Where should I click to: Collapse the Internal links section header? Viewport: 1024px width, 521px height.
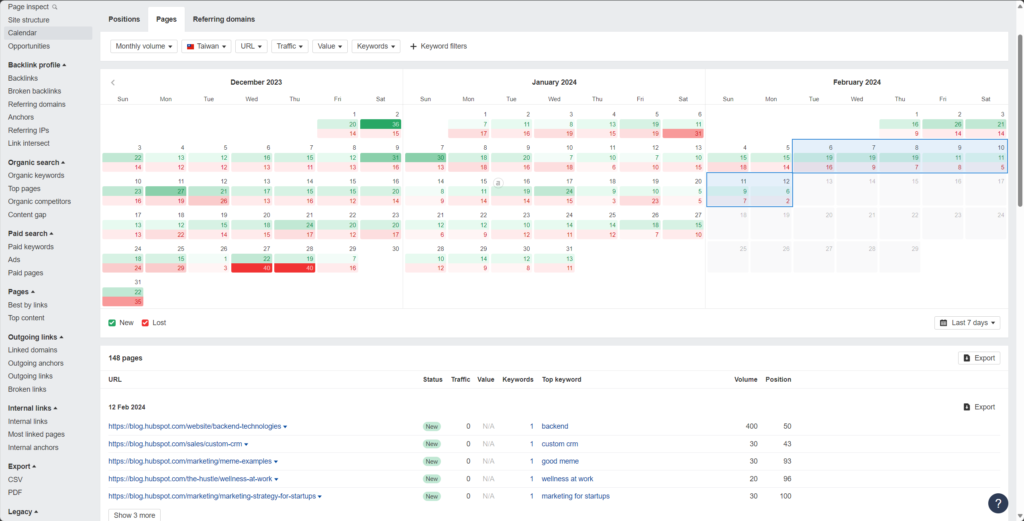32,409
